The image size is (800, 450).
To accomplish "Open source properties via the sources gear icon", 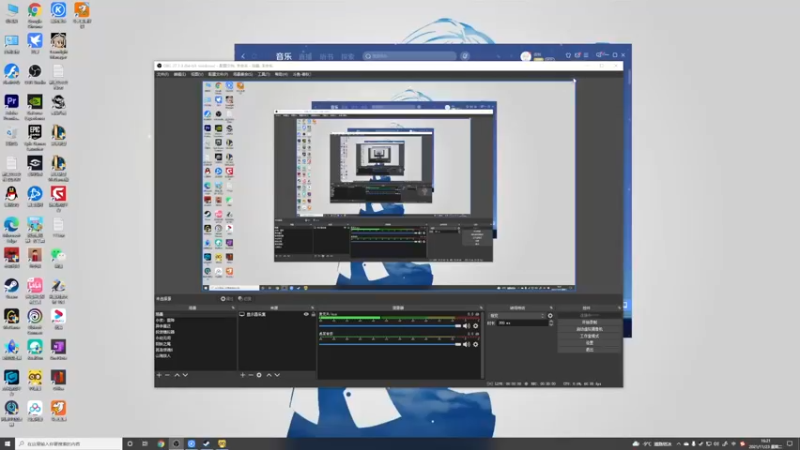I will click(259, 375).
